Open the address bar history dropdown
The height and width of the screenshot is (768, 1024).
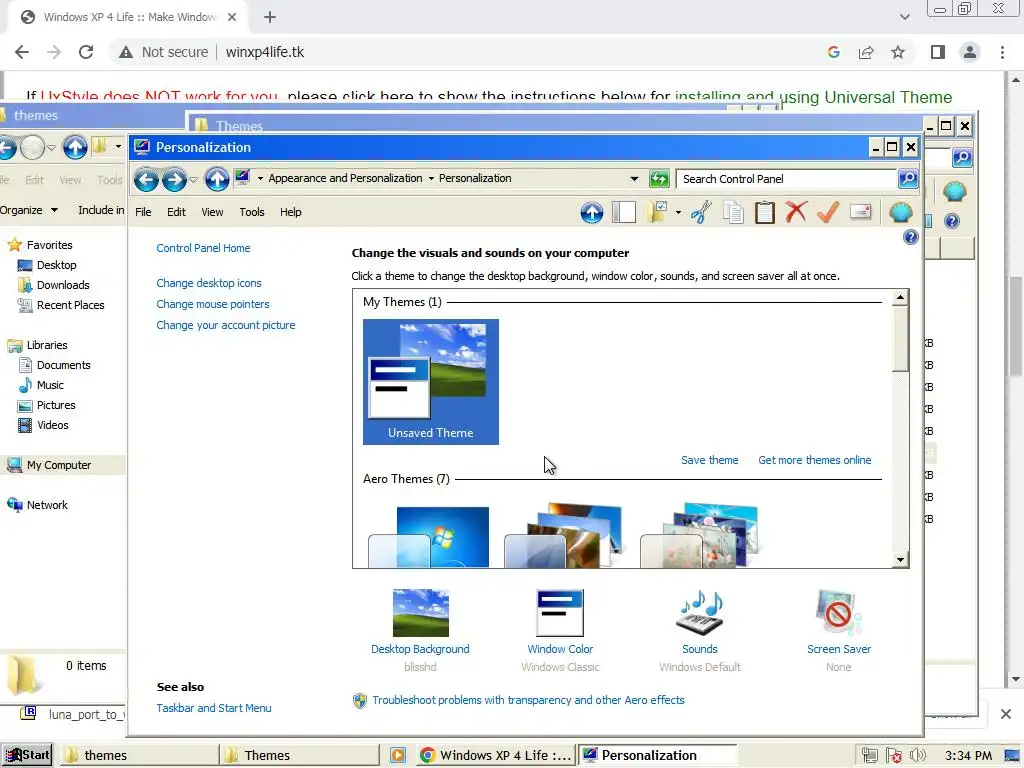[633, 178]
